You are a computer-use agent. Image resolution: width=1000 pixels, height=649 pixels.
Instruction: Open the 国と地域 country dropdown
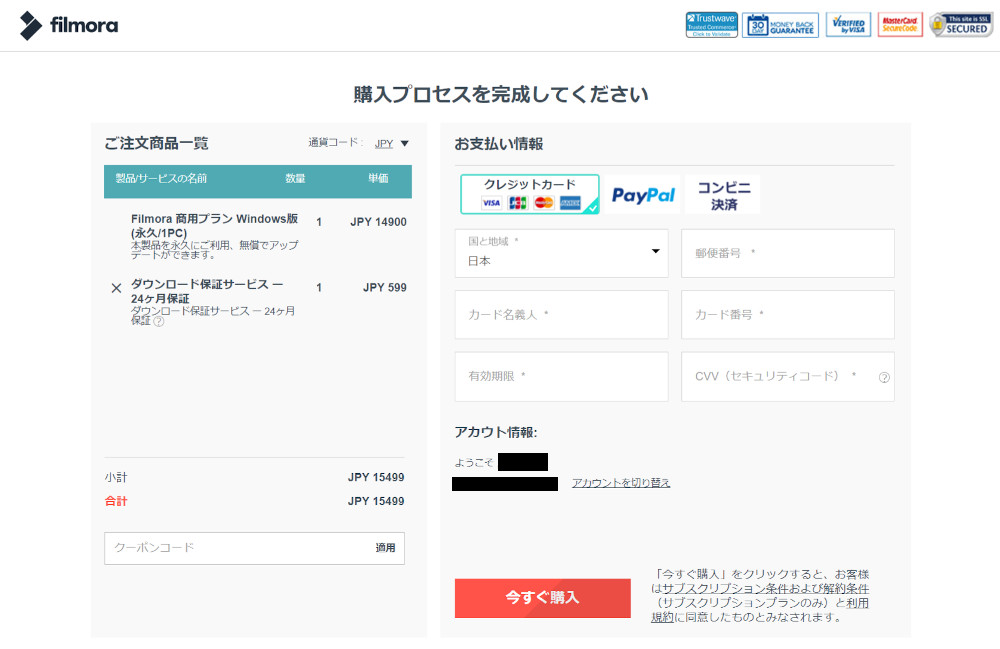(561, 253)
